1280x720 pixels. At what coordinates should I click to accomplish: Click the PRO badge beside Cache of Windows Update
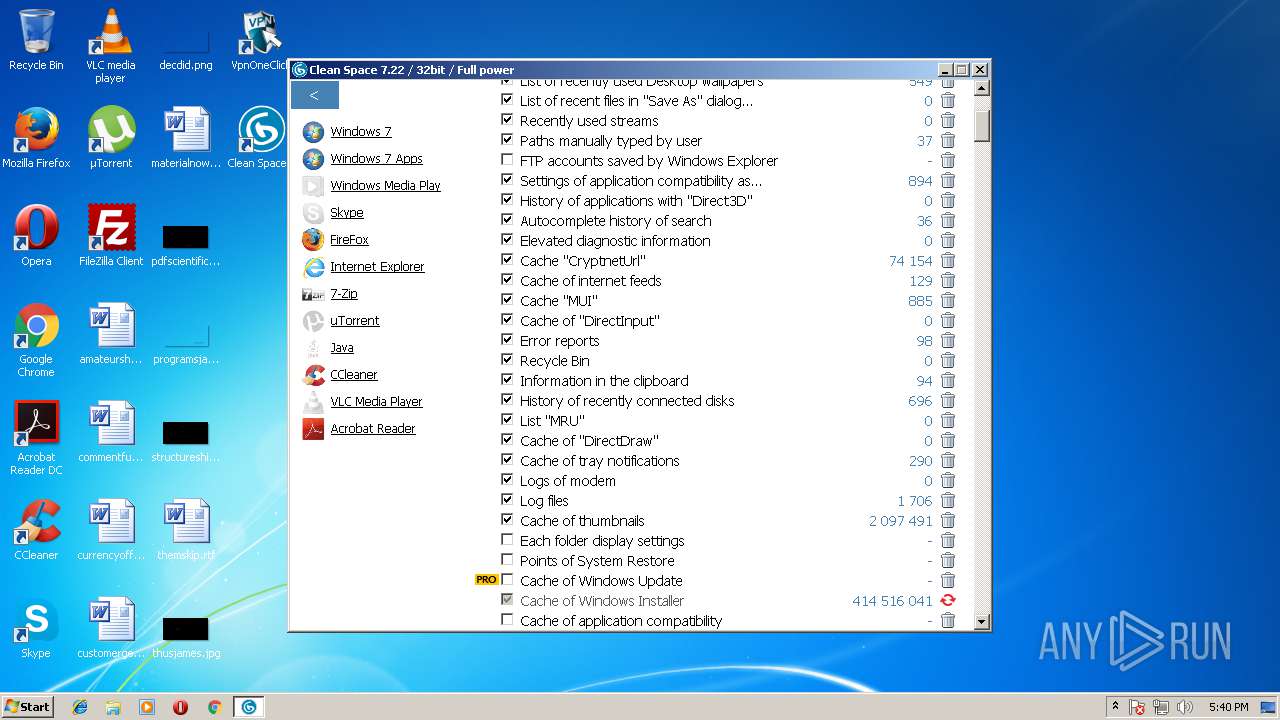pos(486,580)
